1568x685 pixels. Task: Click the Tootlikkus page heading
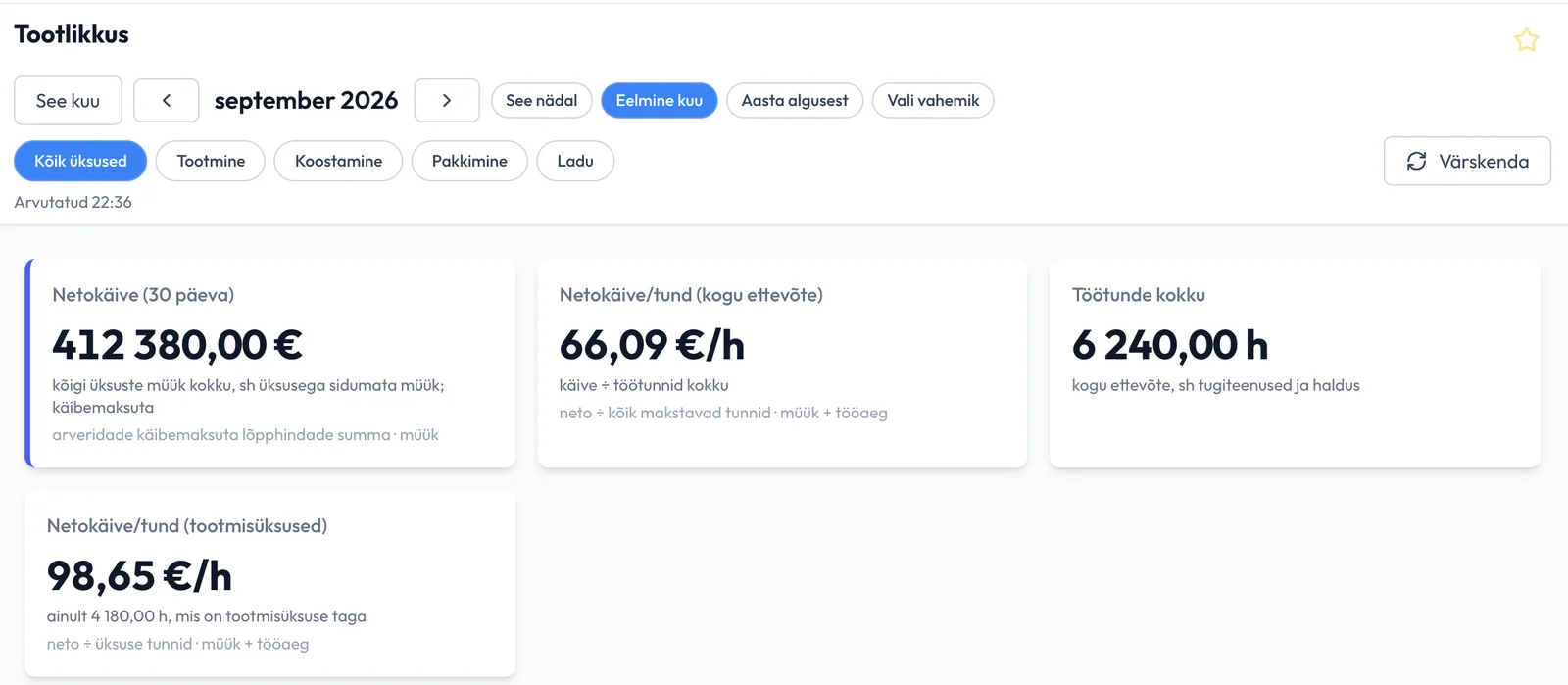pos(72,34)
